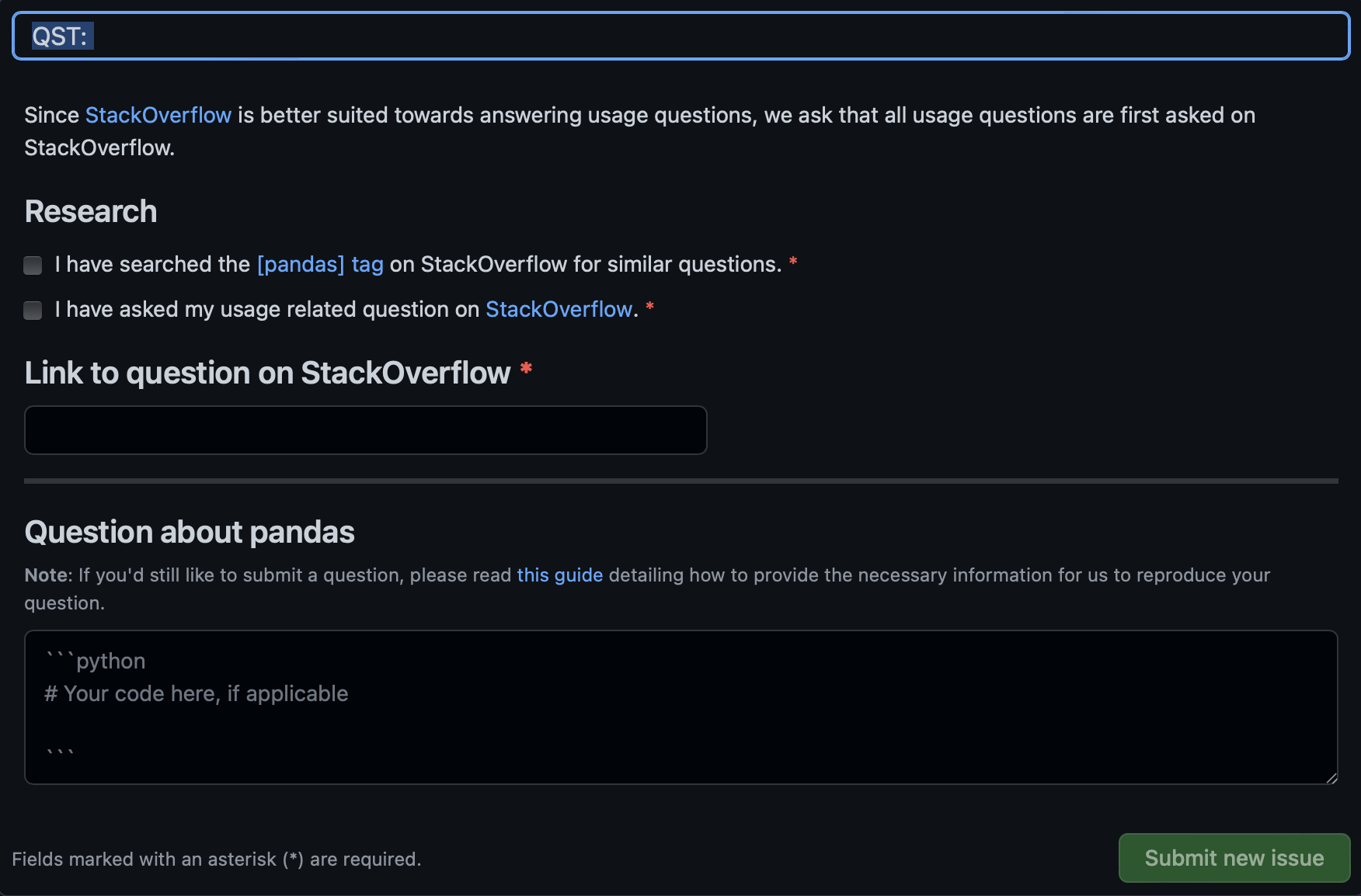The image size is (1361, 896).
Task: Click the issue title field containing QST:
Action: pos(680,36)
